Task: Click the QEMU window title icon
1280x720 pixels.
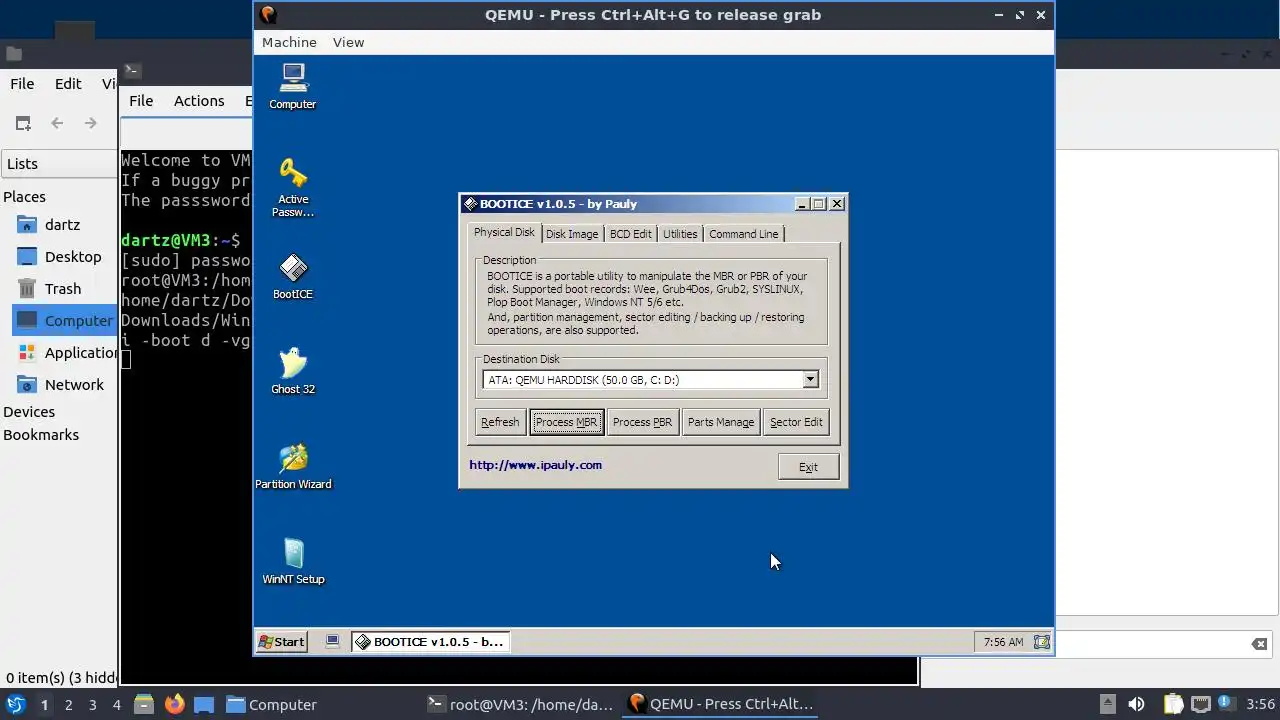Action: (267, 14)
